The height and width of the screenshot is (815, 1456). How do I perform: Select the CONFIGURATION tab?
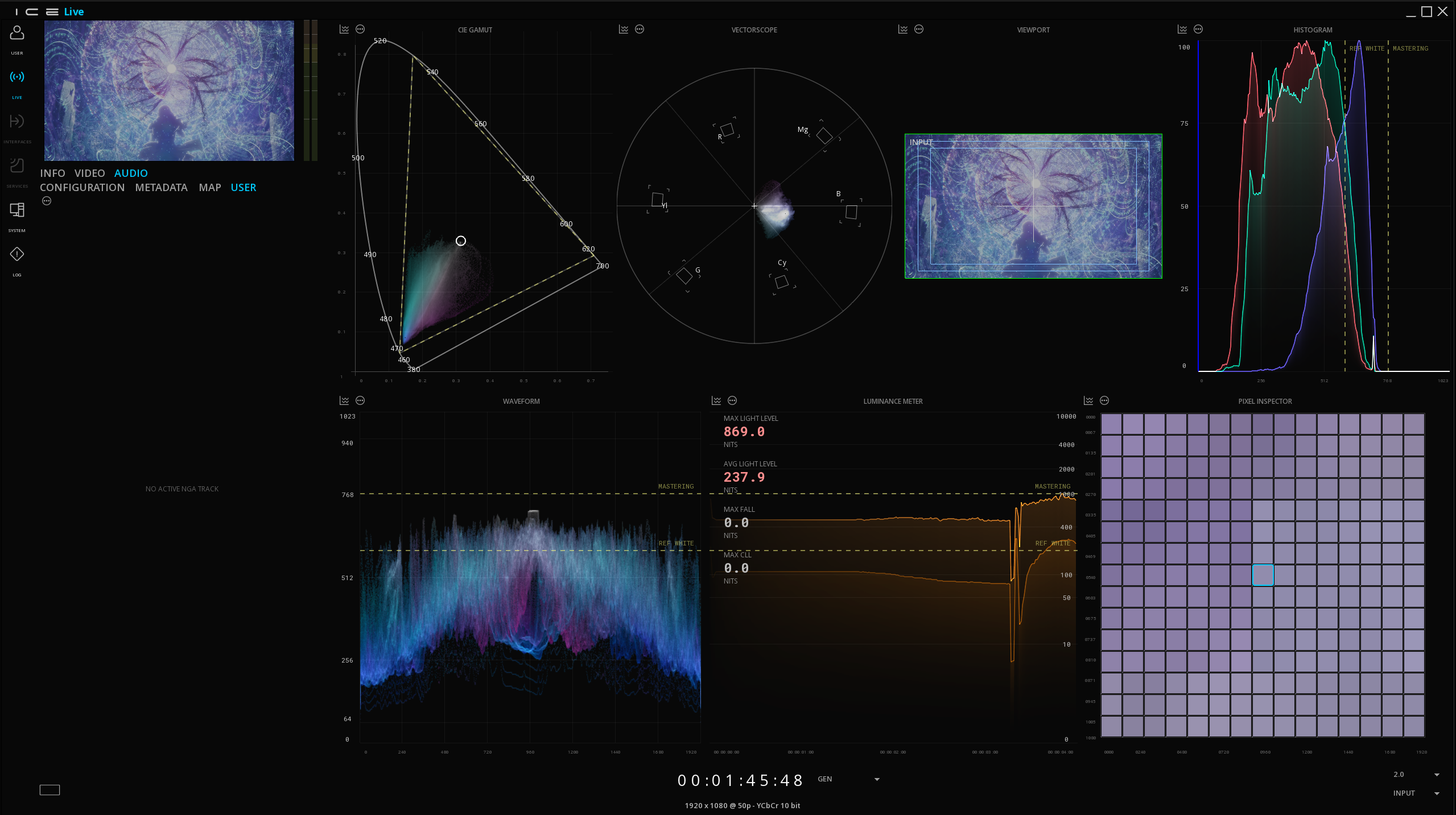[82, 187]
